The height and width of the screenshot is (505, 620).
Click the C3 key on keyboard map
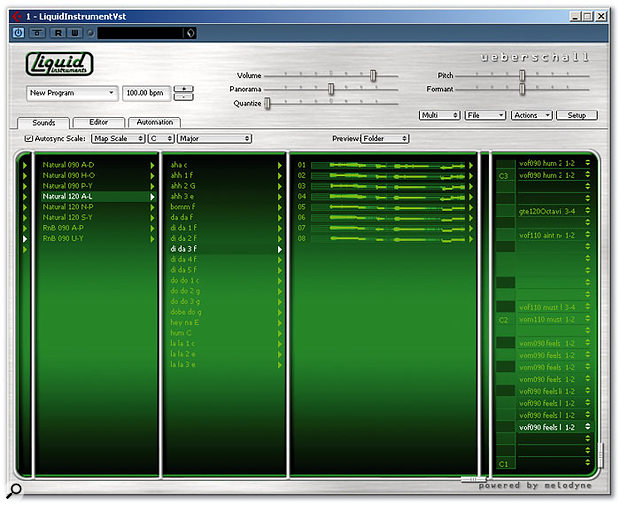click(x=506, y=176)
